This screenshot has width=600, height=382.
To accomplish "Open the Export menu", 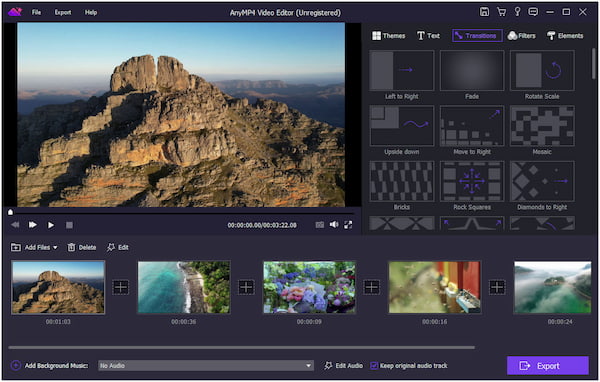I will click(x=63, y=12).
